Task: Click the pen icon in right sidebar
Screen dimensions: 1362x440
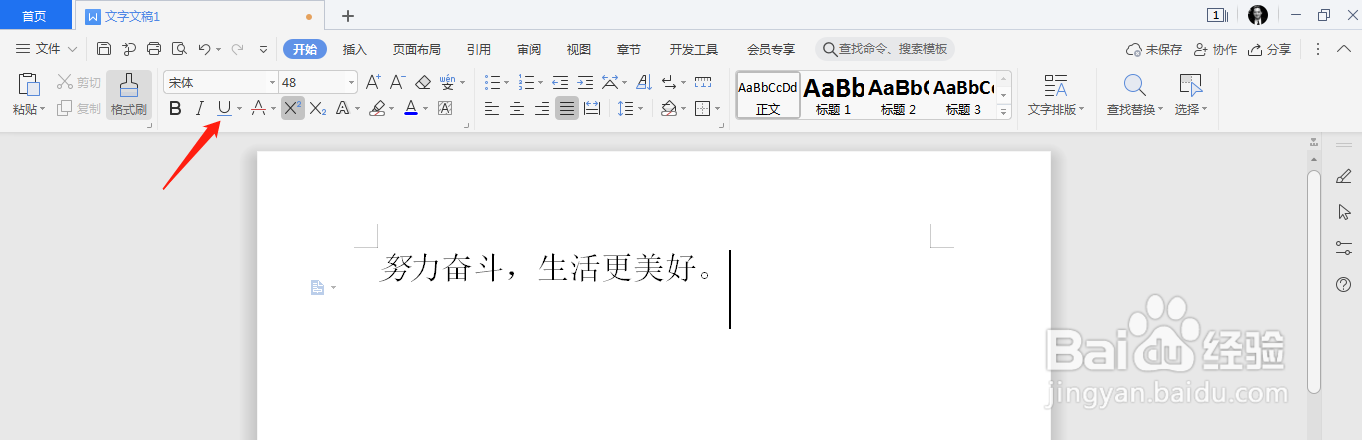Action: pyautogui.click(x=1343, y=176)
